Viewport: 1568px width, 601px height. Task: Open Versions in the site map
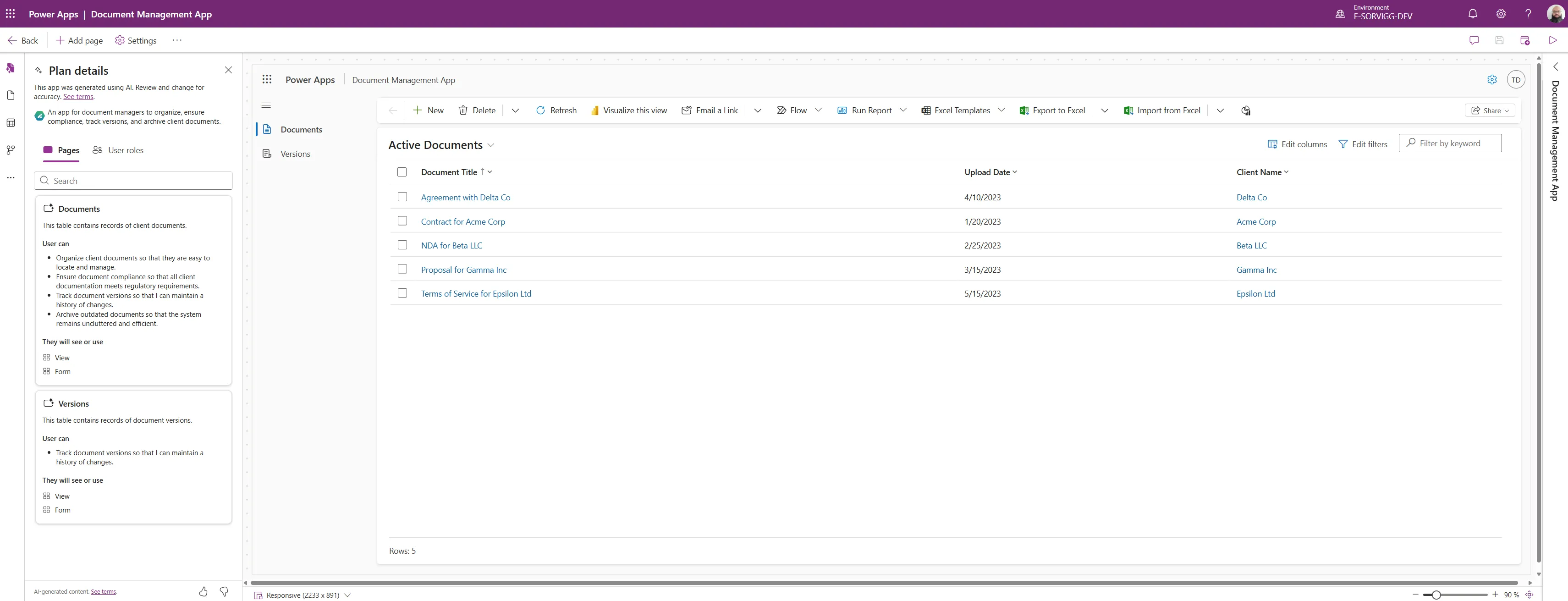(x=295, y=154)
